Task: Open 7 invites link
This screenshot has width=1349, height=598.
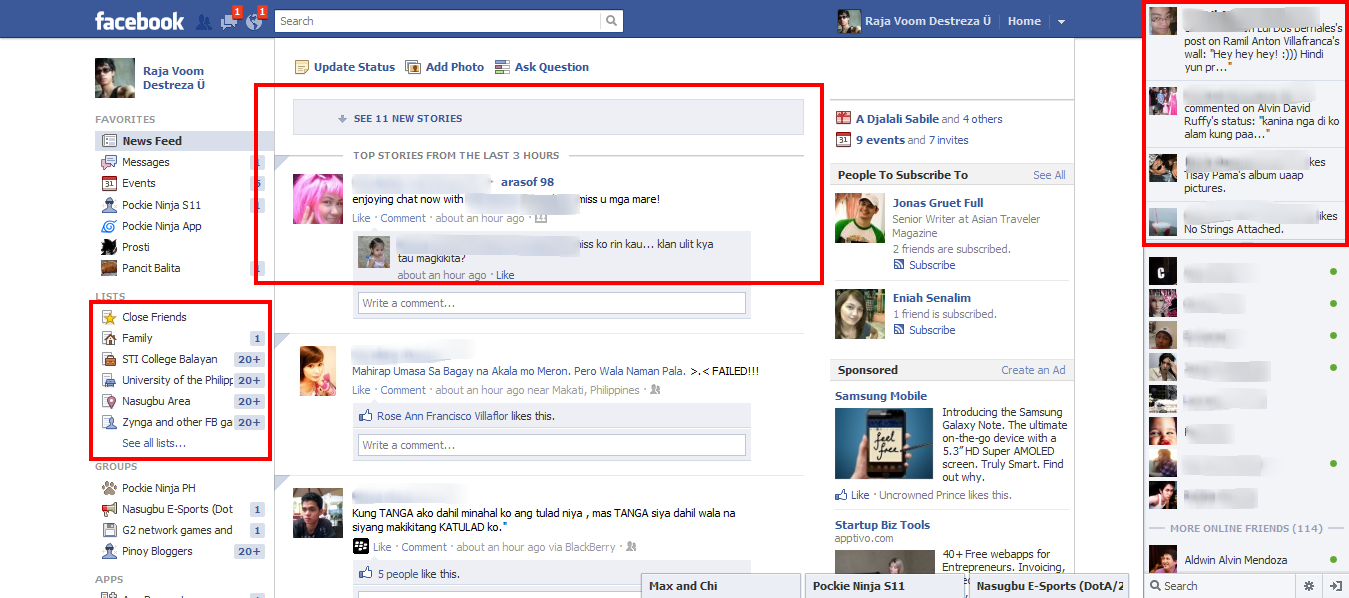Action: click(948, 140)
